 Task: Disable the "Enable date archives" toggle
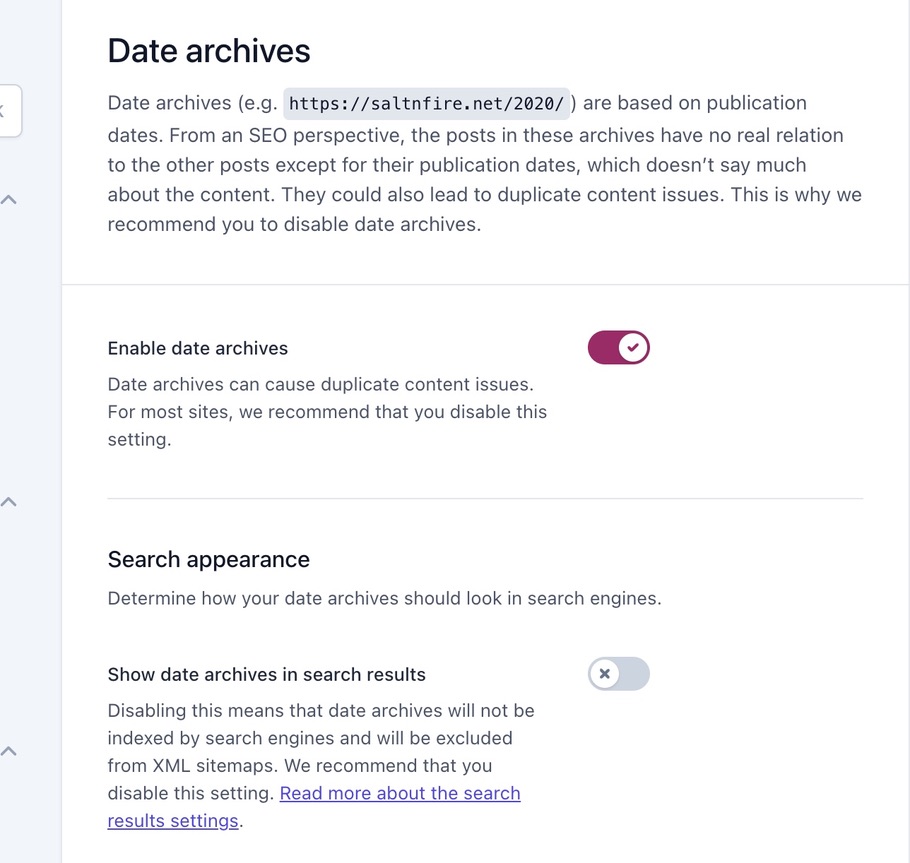[618, 347]
